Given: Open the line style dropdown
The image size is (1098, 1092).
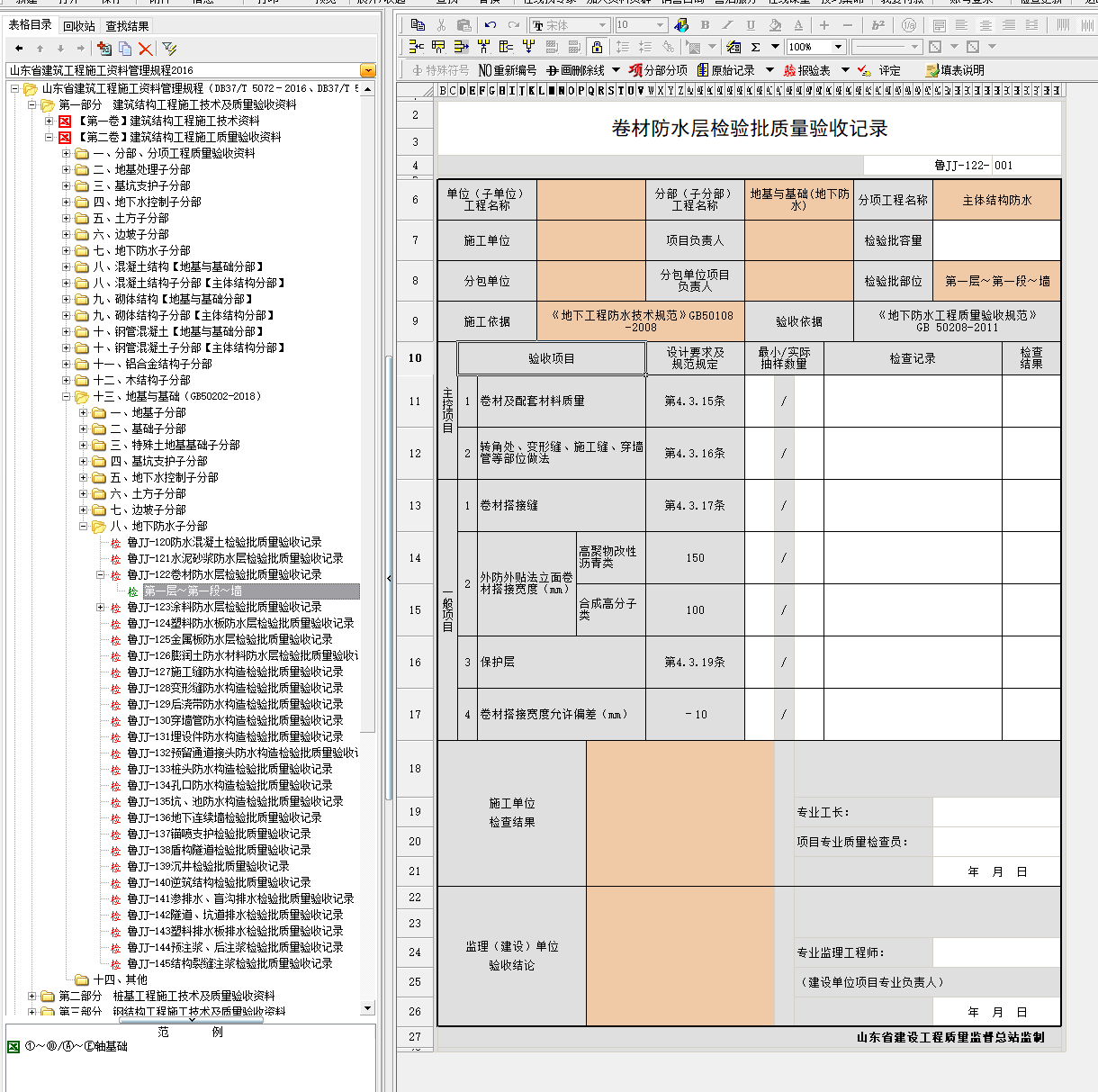Looking at the screenshot, I should click(x=915, y=47).
